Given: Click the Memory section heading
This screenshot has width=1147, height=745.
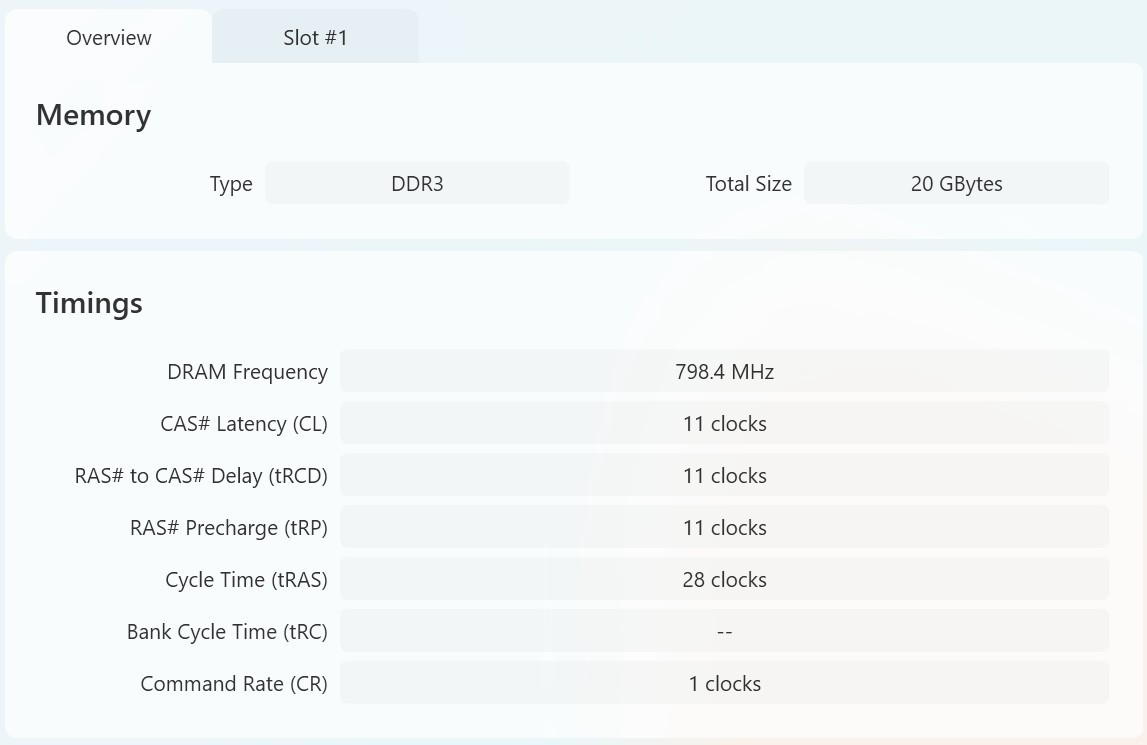Looking at the screenshot, I should click(94, 115).
